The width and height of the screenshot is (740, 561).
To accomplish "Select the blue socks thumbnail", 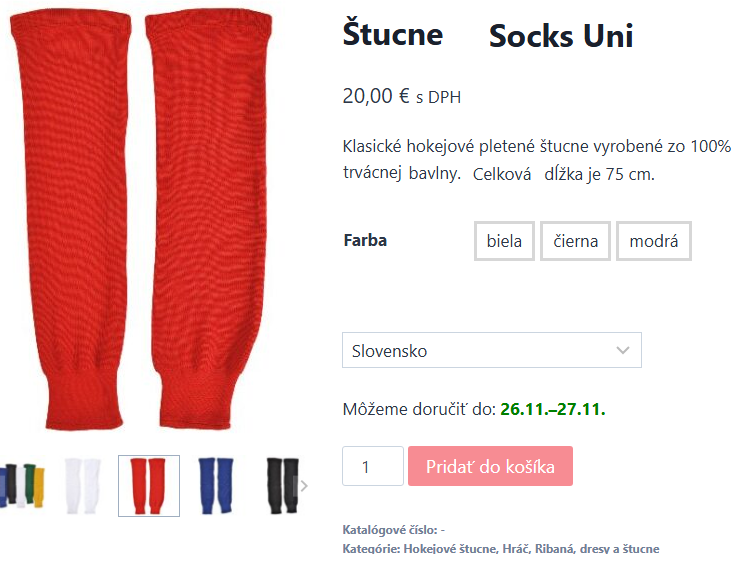I will click(215, 485).
